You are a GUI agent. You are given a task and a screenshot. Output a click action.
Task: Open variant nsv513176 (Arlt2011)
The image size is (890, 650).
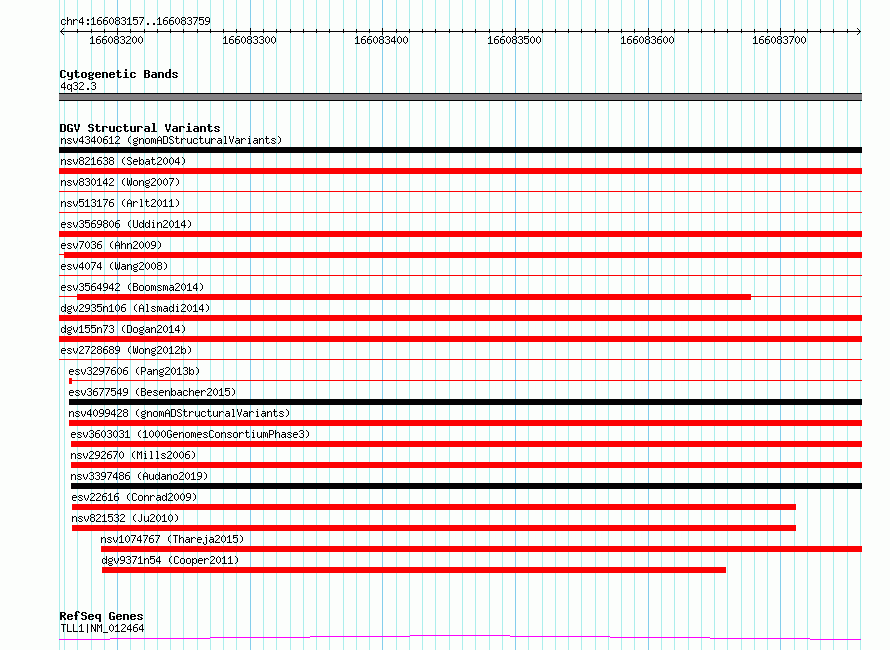(x=120, y=203)
